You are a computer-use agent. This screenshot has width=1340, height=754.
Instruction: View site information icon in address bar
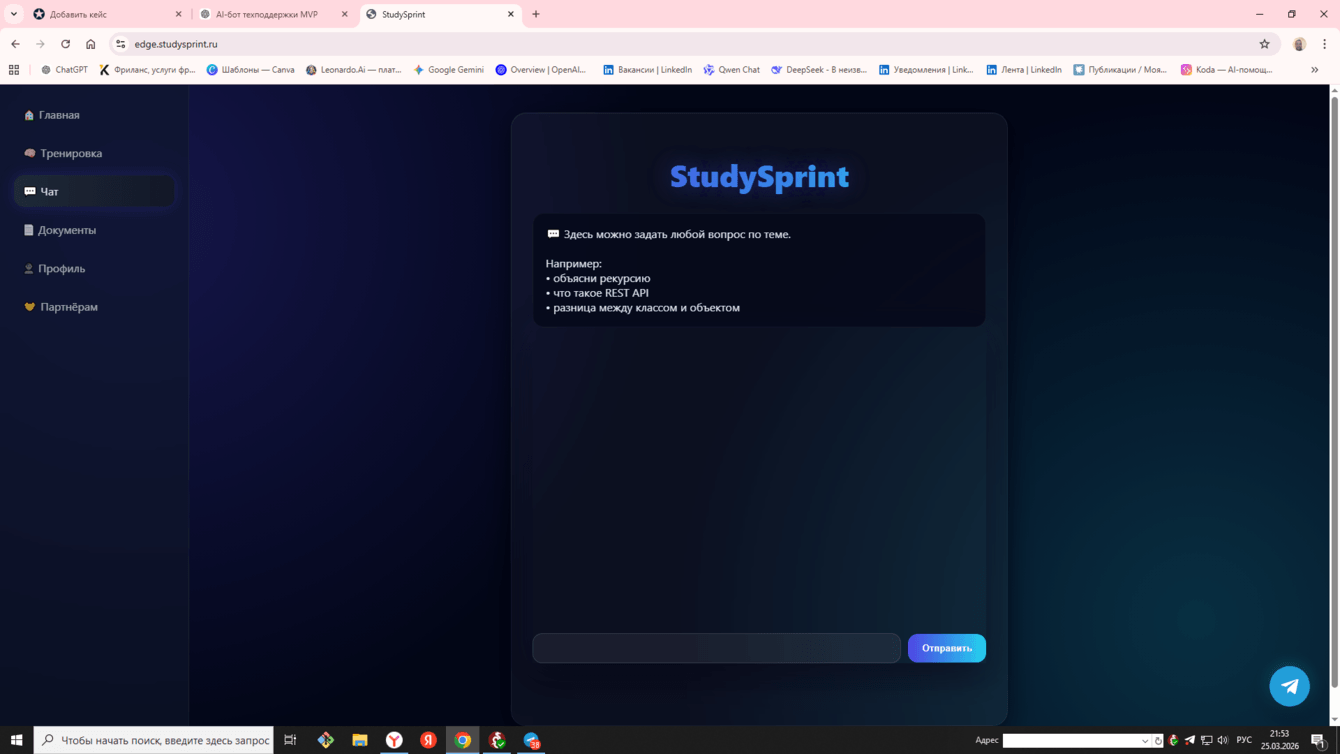coord(121,44)
